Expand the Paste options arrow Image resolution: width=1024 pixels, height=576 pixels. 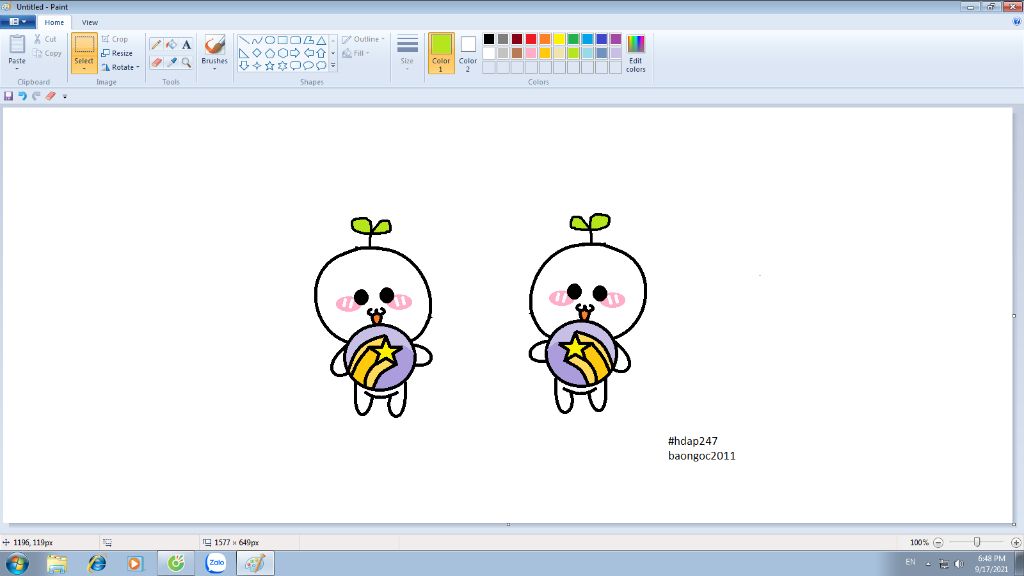(x=17, y=69)
